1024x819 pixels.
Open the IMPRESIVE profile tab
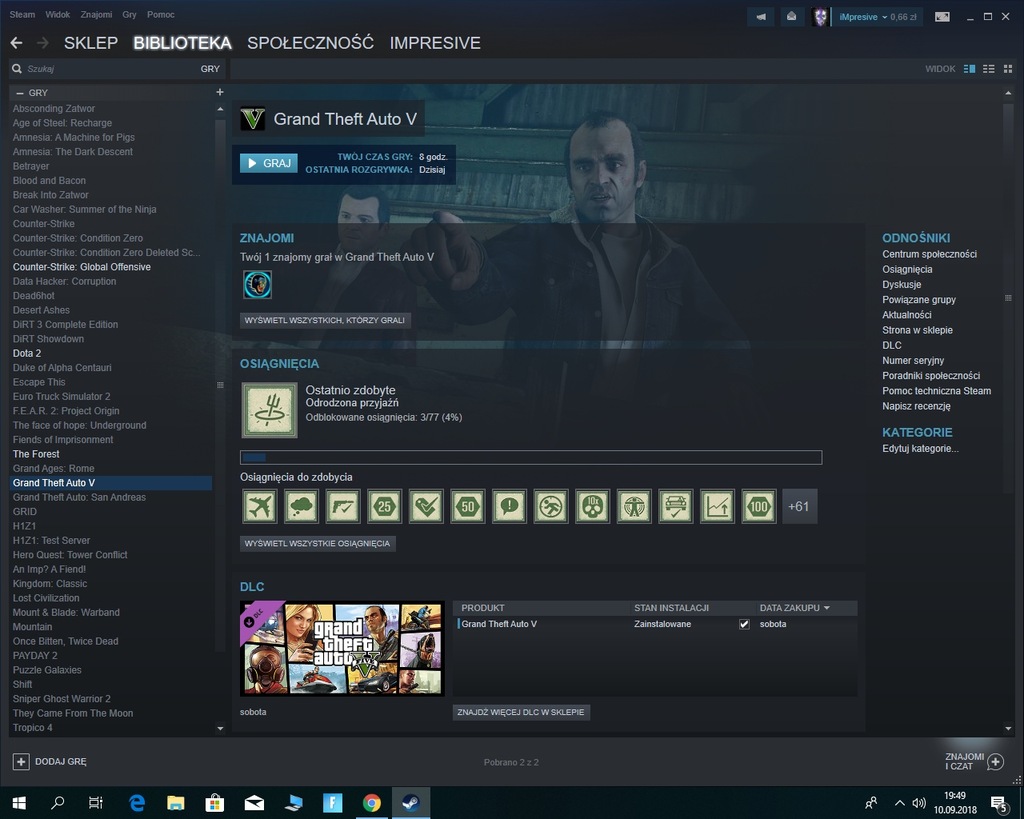point(435,43)
